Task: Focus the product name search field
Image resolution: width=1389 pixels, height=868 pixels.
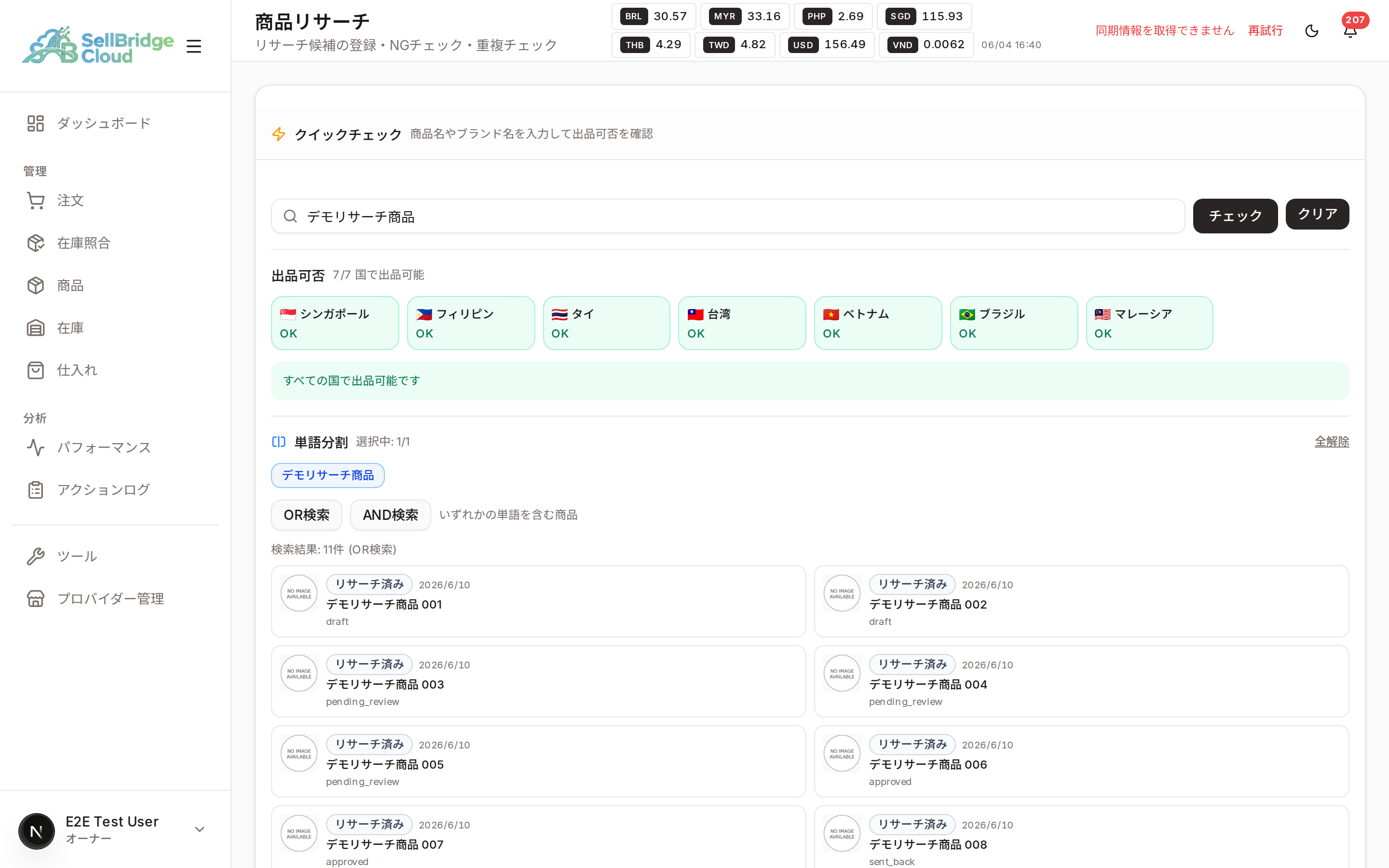Action: (728, 217)
